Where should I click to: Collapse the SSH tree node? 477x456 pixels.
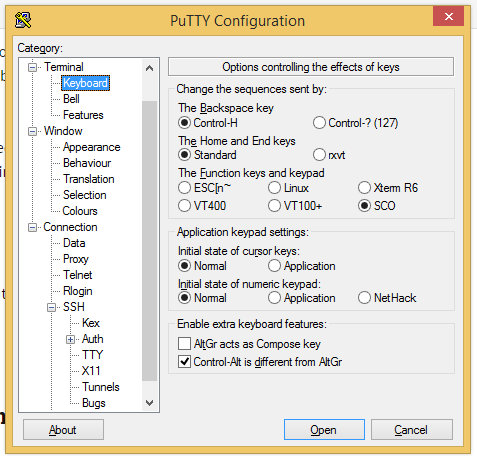pos(51,307)
